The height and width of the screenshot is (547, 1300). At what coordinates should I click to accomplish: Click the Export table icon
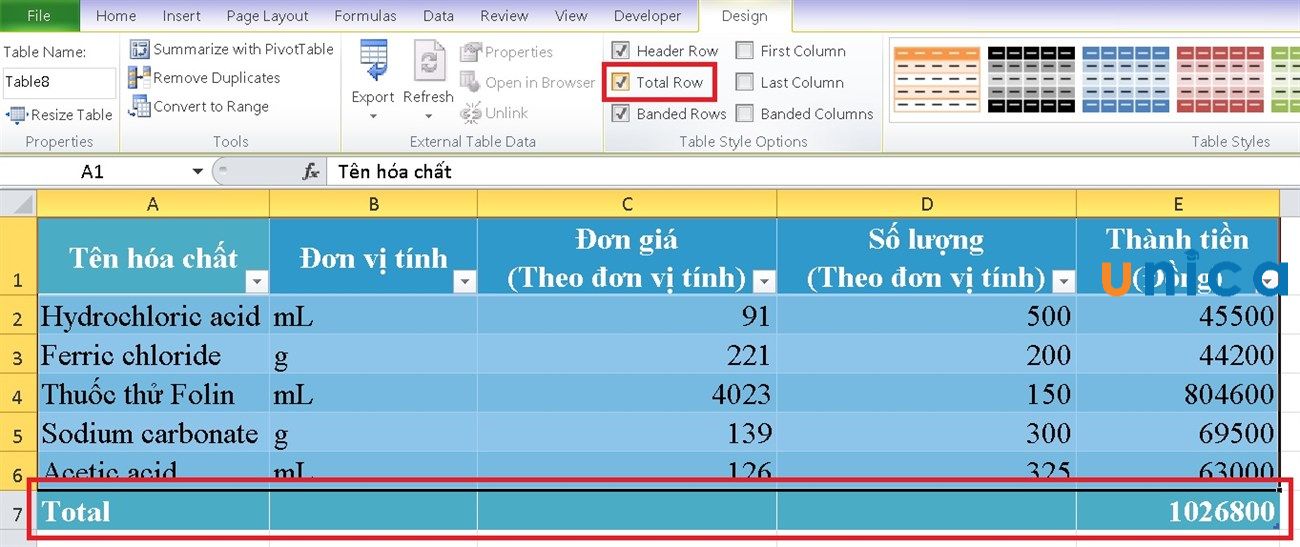[373, 62]
